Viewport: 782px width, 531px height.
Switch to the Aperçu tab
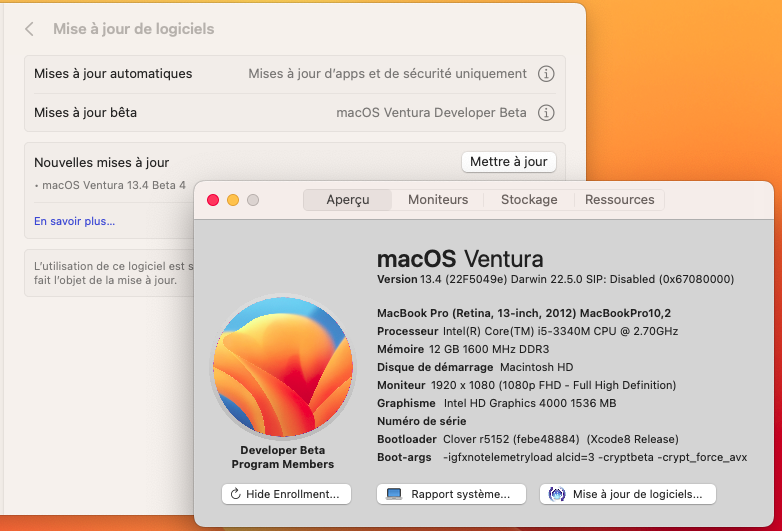pyautogui.click(x=348, y=200)
